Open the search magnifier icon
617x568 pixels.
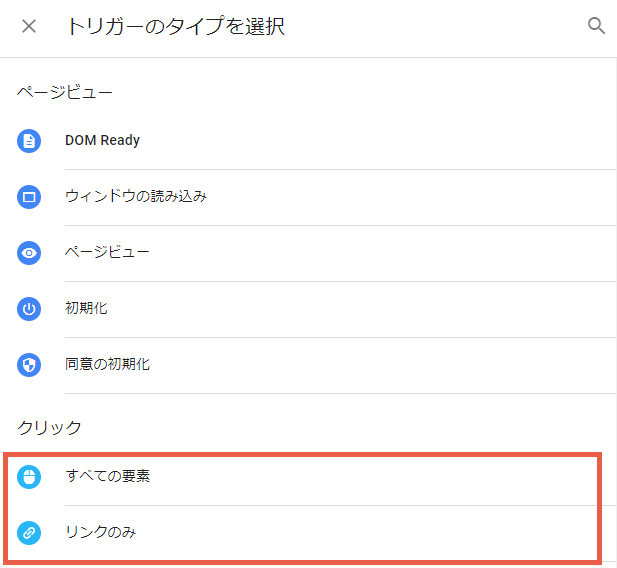point(596,26)
